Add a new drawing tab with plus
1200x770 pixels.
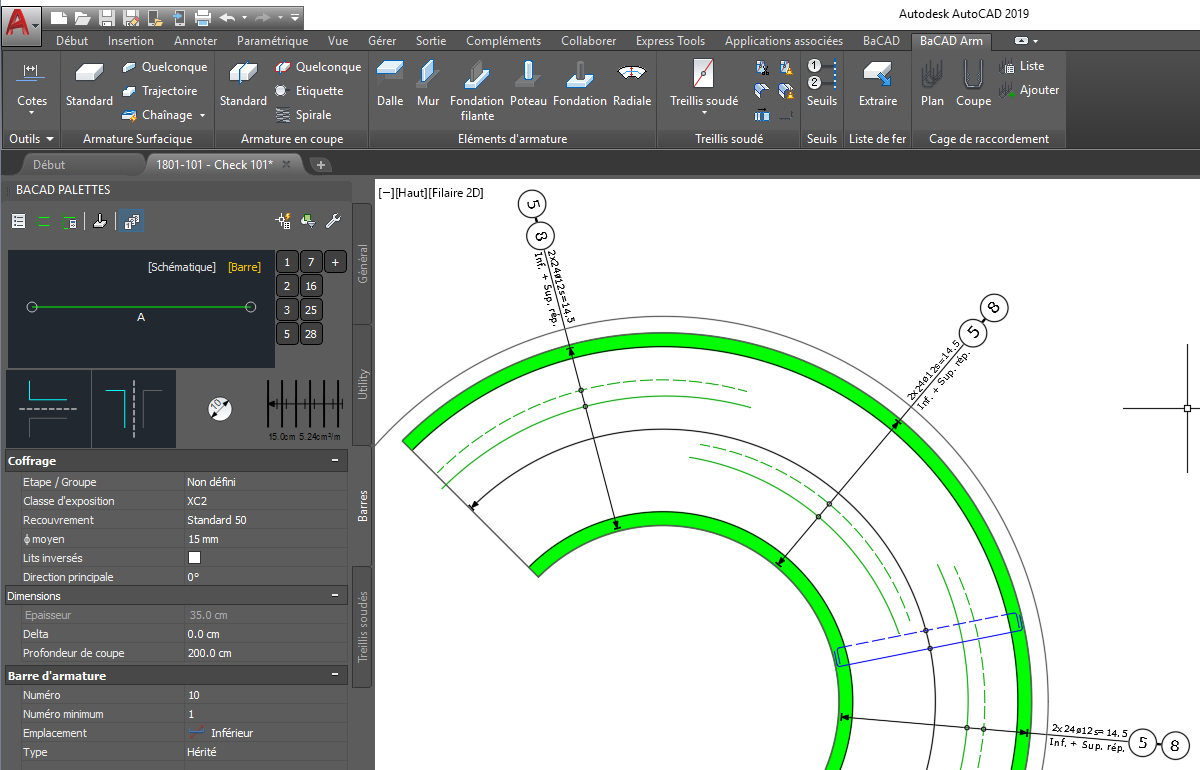320,164
